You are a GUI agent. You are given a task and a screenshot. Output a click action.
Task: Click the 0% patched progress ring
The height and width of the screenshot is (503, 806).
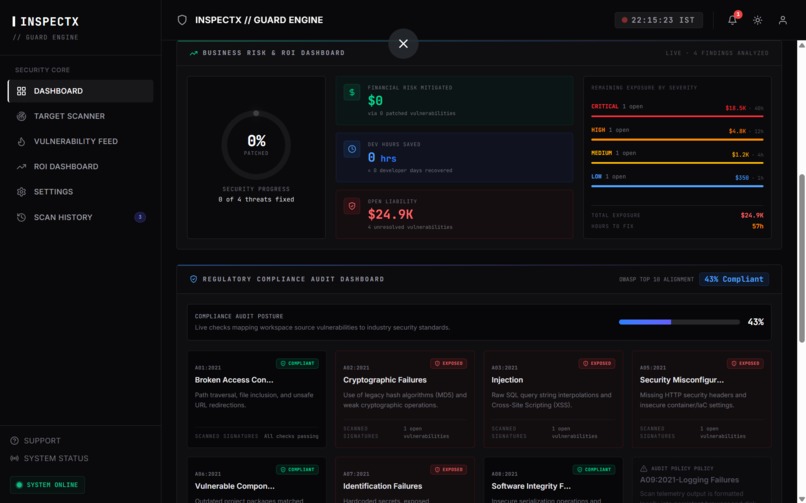[x=256, y=145]
